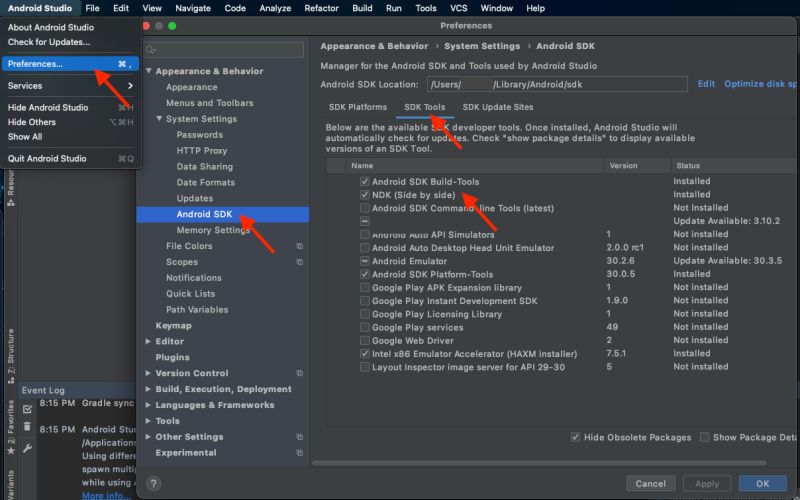This screenshot has height=500, width=800.
Task: Click the Cancel button
Action: click(x=651, y=483)
